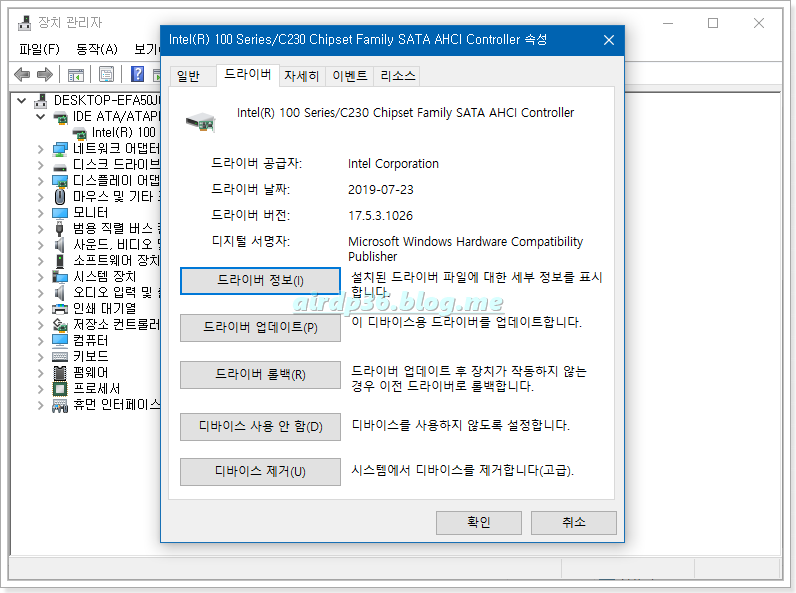The height and width of the screenshot is (593, 796).
Task: Click the display adapter (디스플레이 어댑터) icon
Action: coord(60,181)
